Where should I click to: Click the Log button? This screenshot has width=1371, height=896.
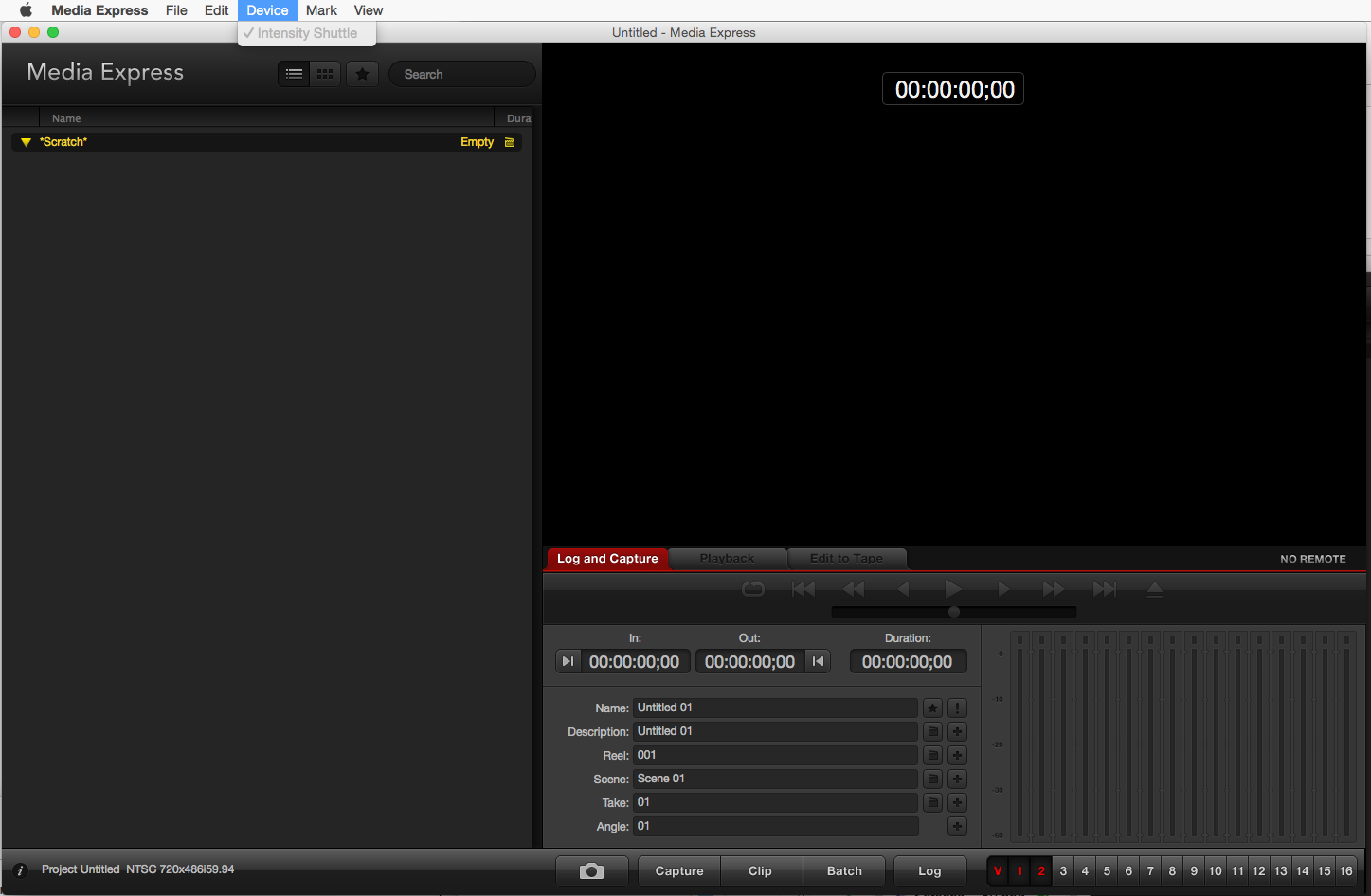(x=929, y=871)
